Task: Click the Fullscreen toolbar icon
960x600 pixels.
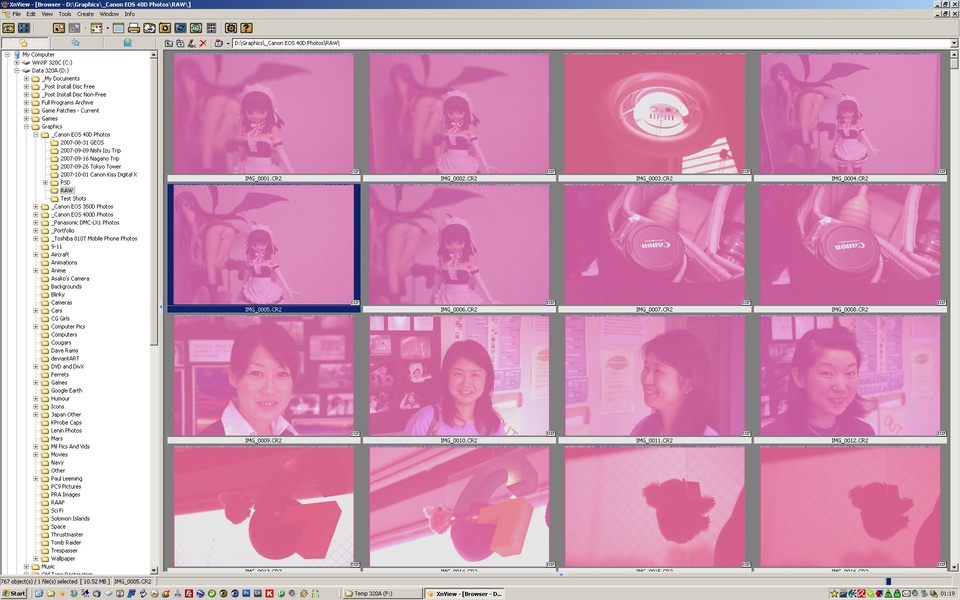Action: [24, 28]
